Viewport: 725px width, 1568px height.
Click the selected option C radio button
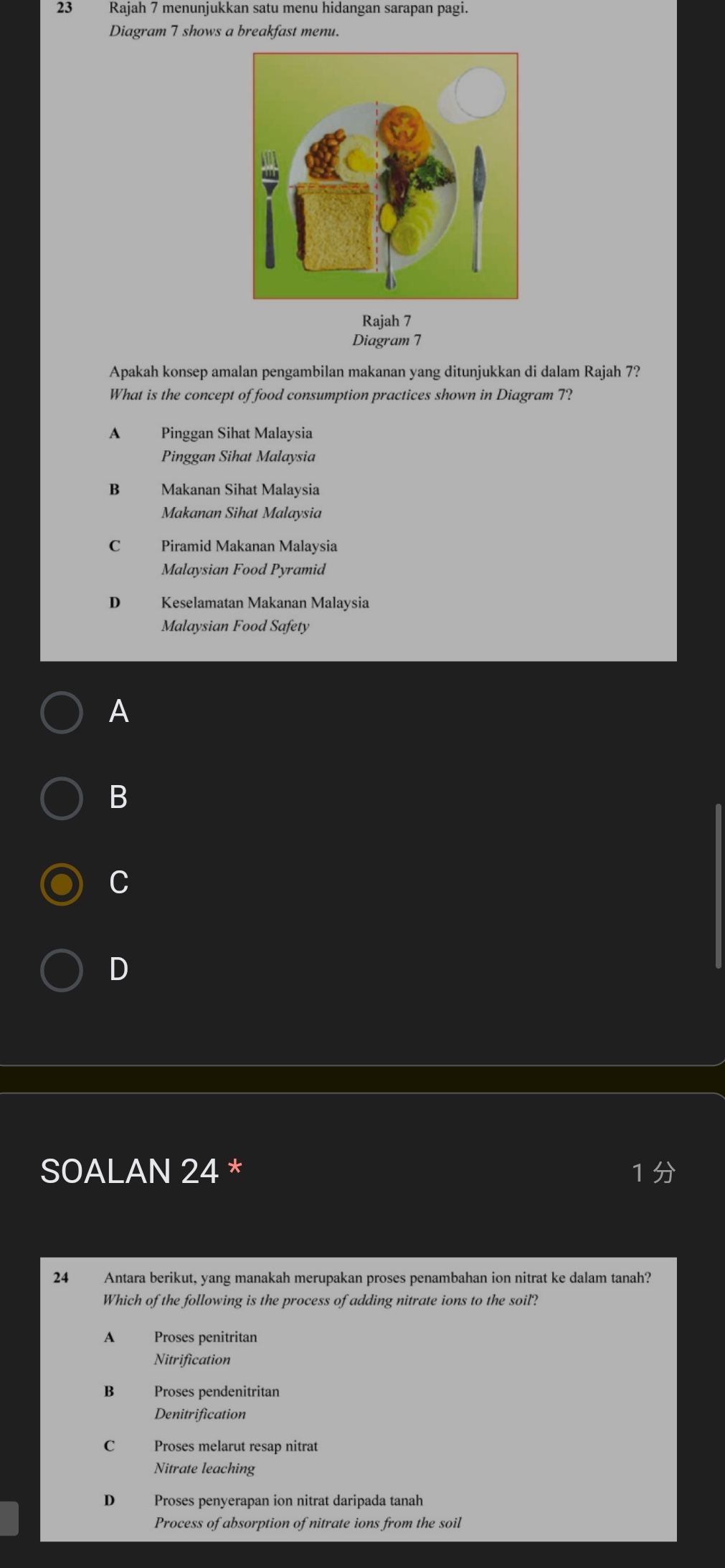click(62, 884)
